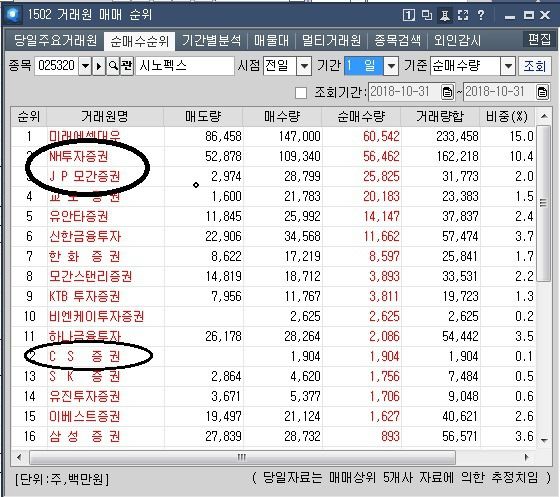The height and width of the screenshot is (497, 560).
Task: Expand the 시점 전일 dropdown
Action: point(304,66)
